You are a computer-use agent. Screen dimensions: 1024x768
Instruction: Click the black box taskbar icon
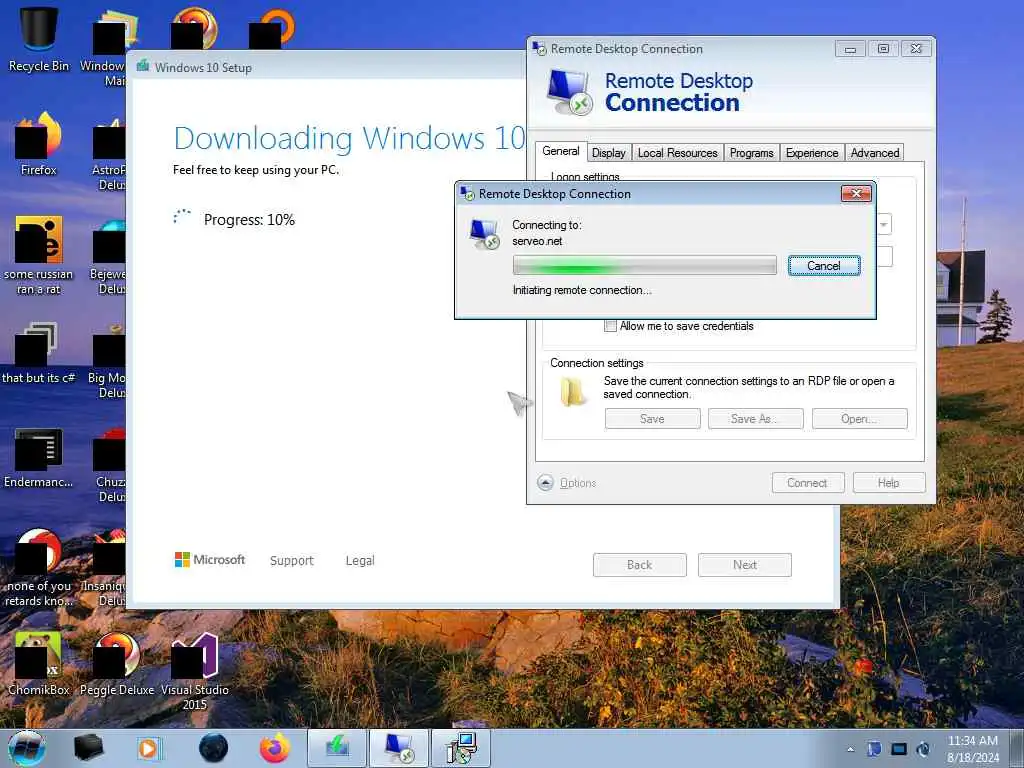pos(88,748)
